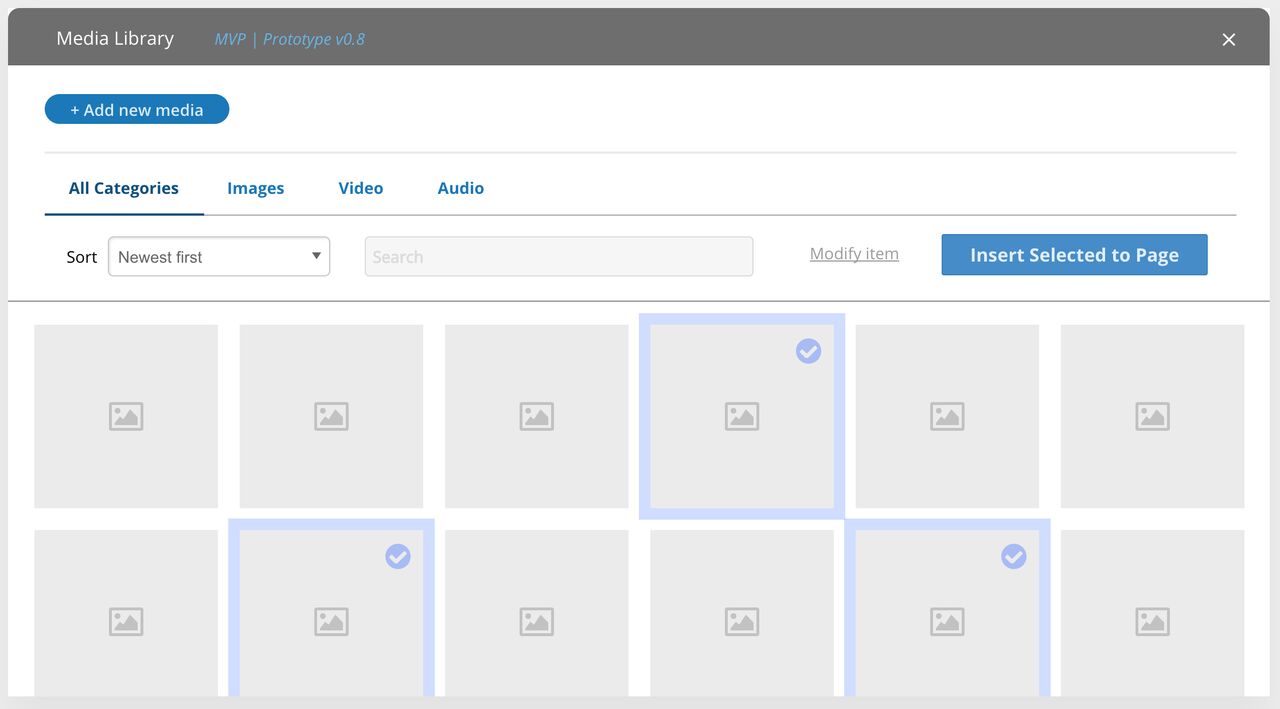Image resolution: width=1280 pixels, height=709 pixels.
Task: Click the placeholder icon on the fourth bottom-row thumbnail
Action: [741, 621]
